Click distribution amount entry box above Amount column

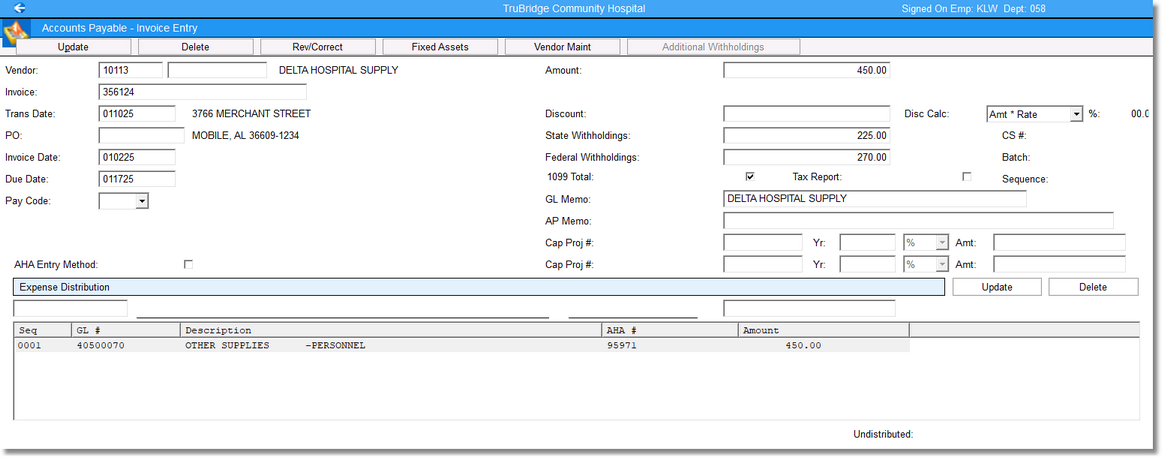[x=809, y=308]
